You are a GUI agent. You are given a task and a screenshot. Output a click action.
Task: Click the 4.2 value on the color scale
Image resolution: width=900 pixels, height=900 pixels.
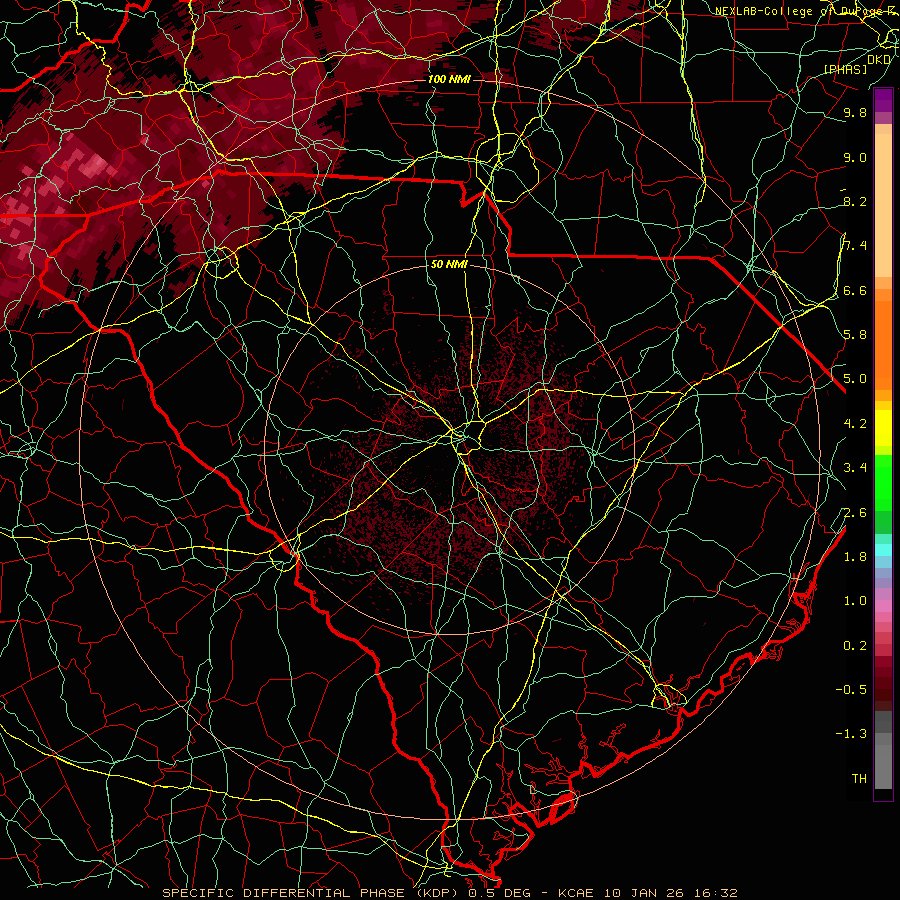(855, 424)
